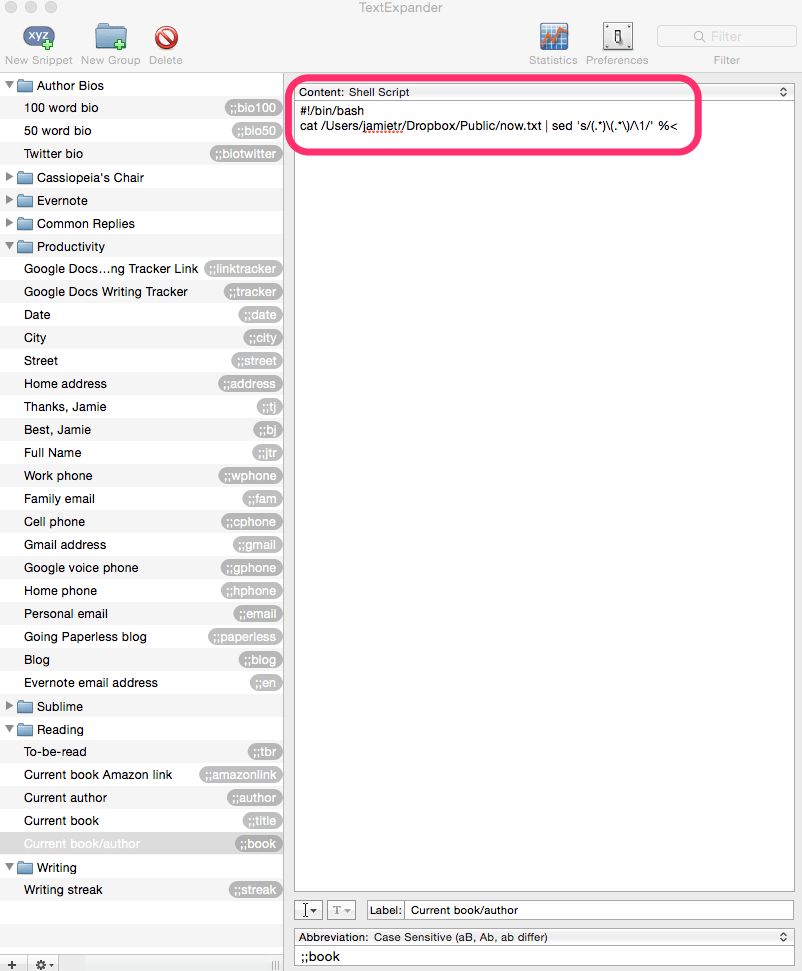
Task: Select the Full Name snippet
Action: 141,453
